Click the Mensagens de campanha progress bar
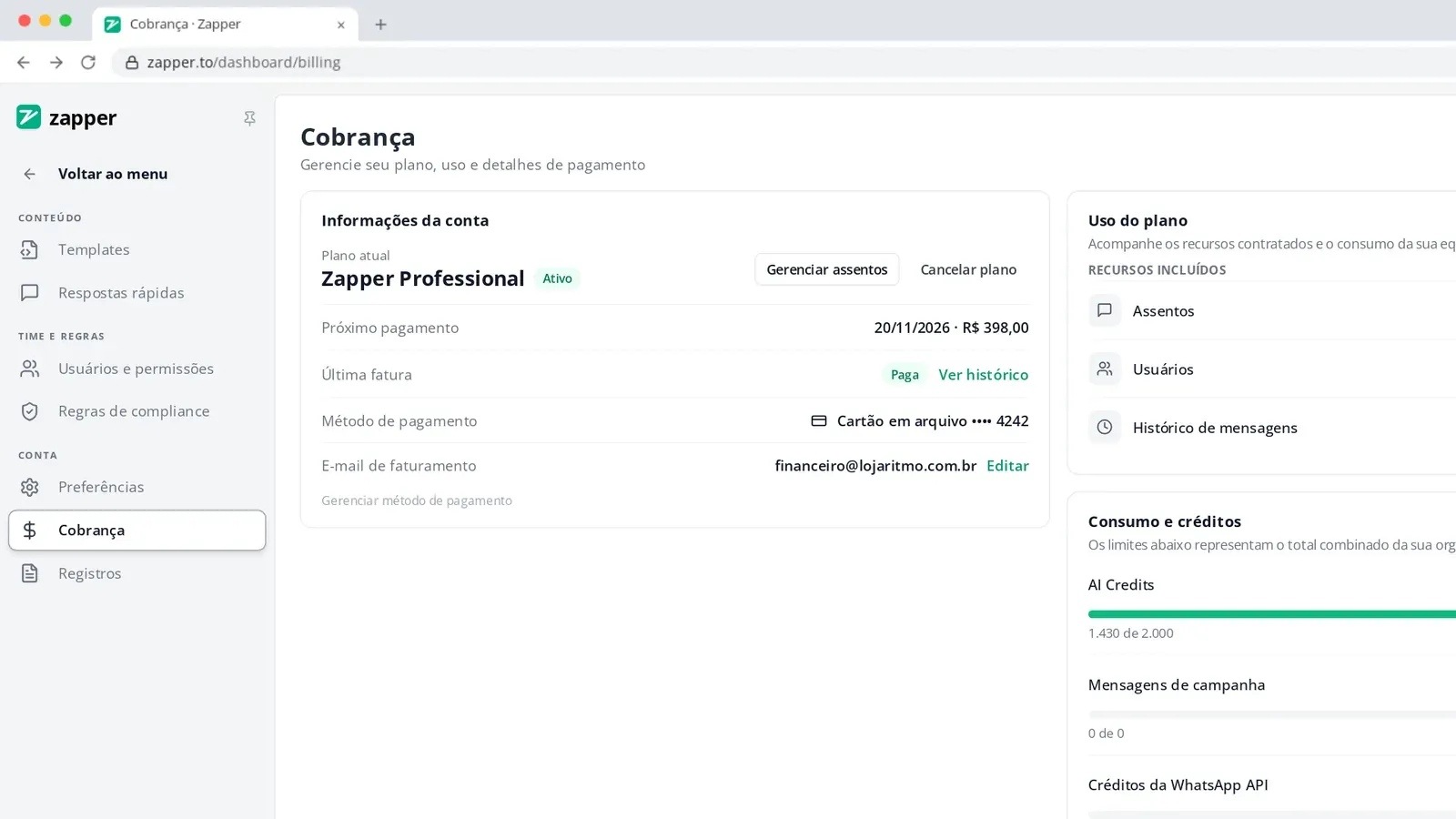Image resolution: width=1456 pixels, height=819 pixels. tap(1272, 714)
